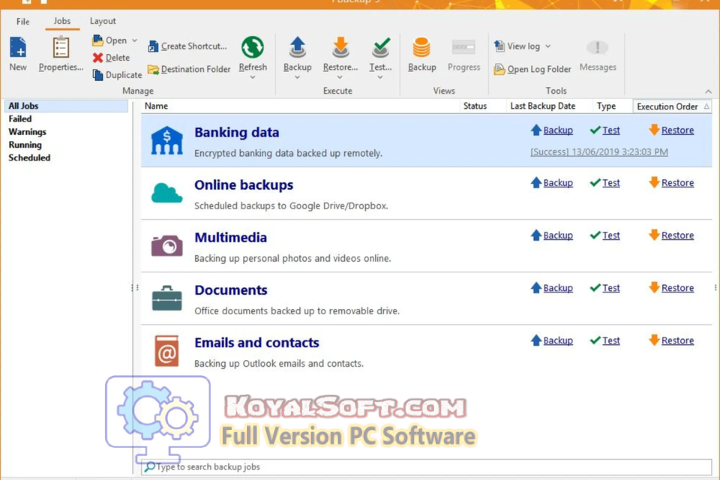This screenshot has height=480, width=720.
Task: Open the Destination Folder
Action: (189, 69)
